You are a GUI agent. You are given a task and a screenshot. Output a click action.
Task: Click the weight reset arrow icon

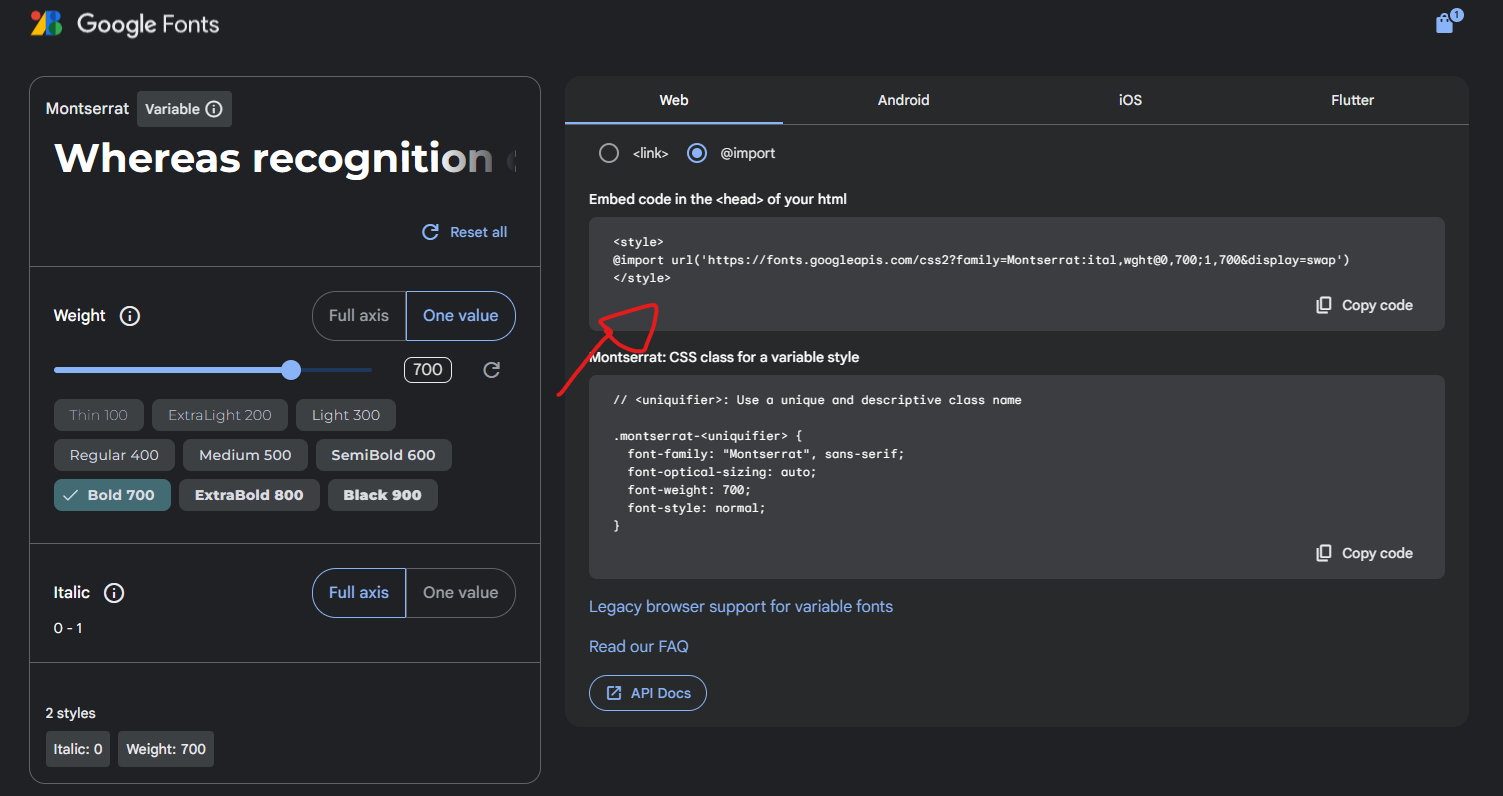coord(491,370)
